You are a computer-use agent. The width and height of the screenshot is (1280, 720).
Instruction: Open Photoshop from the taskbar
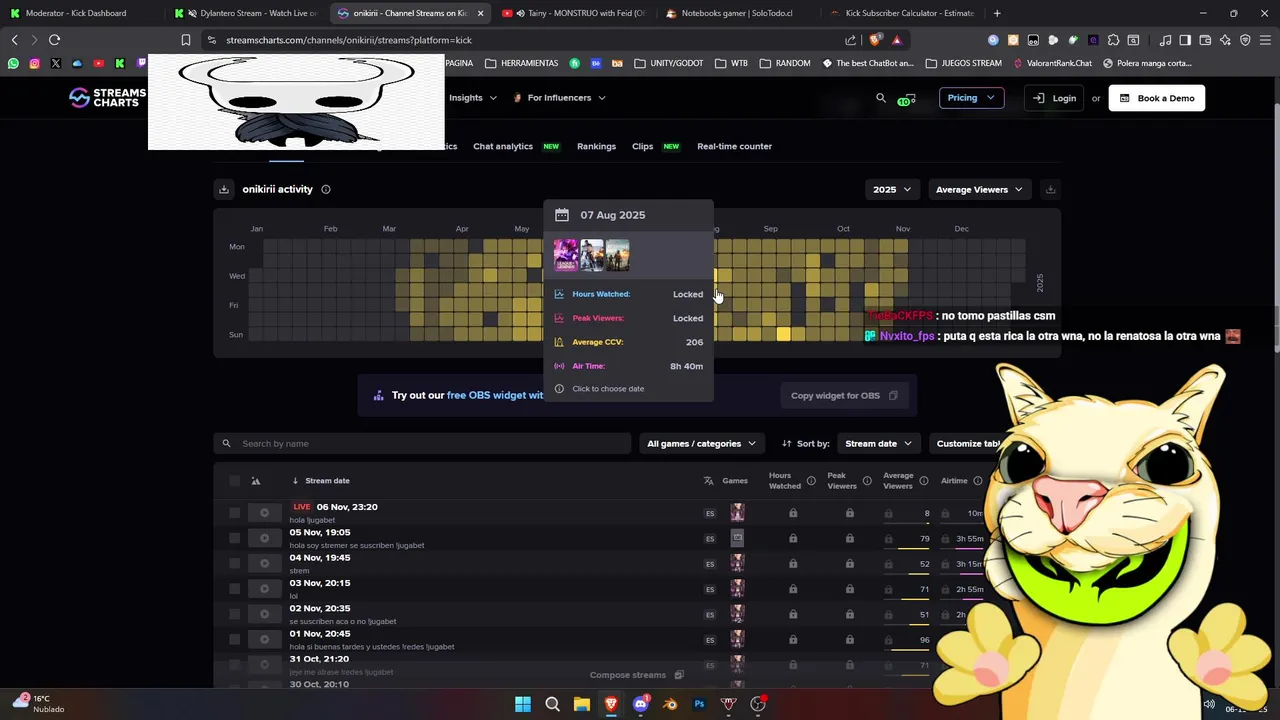click(699, 704)
